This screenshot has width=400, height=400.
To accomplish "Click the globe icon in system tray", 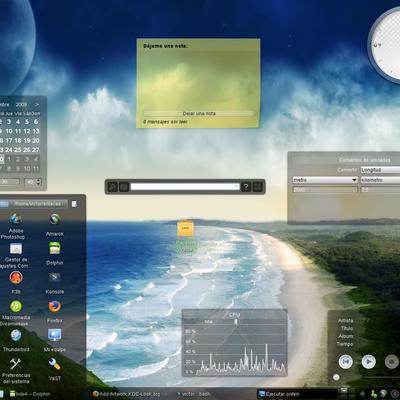I will coord(384,394).
